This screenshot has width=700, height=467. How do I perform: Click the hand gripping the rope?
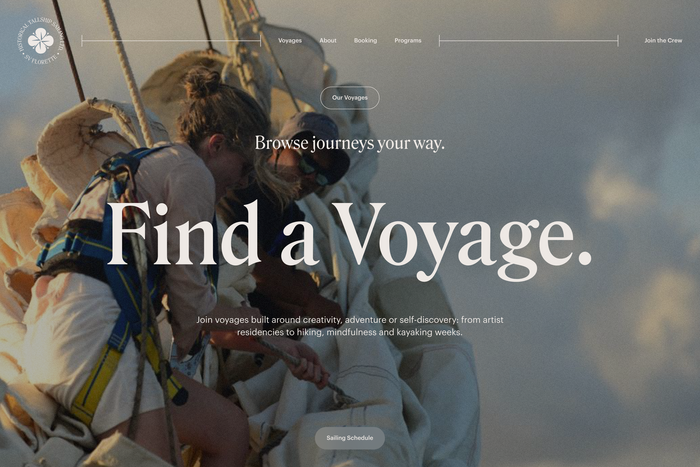[308, 364]
